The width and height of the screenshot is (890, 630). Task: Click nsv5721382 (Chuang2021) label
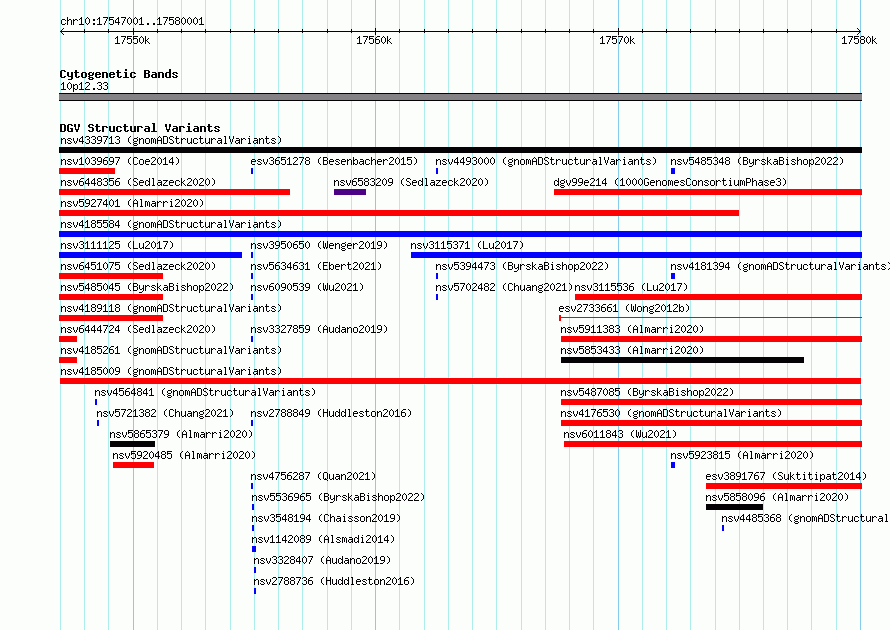(165, 413)
